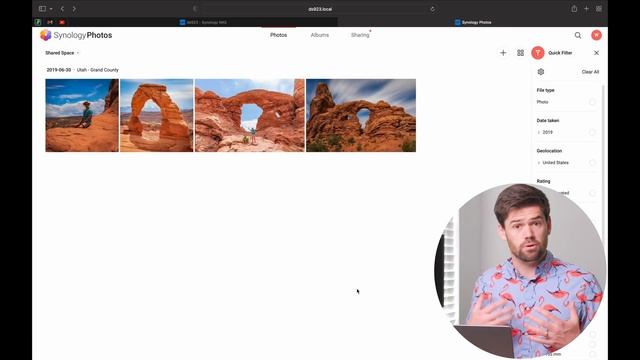
Task: Go forward with Safari forward arrow
Action: (74, 9)
